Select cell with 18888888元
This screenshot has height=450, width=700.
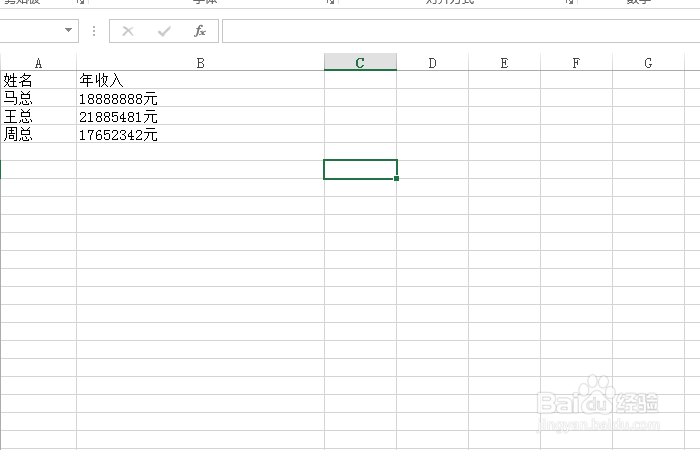pos(200,98)
